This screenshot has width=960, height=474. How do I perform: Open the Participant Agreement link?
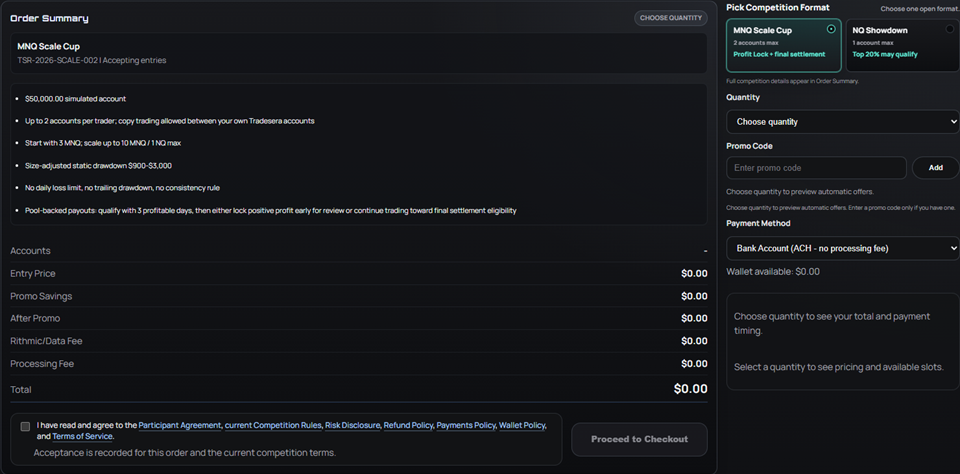click(x=180, y=425)
